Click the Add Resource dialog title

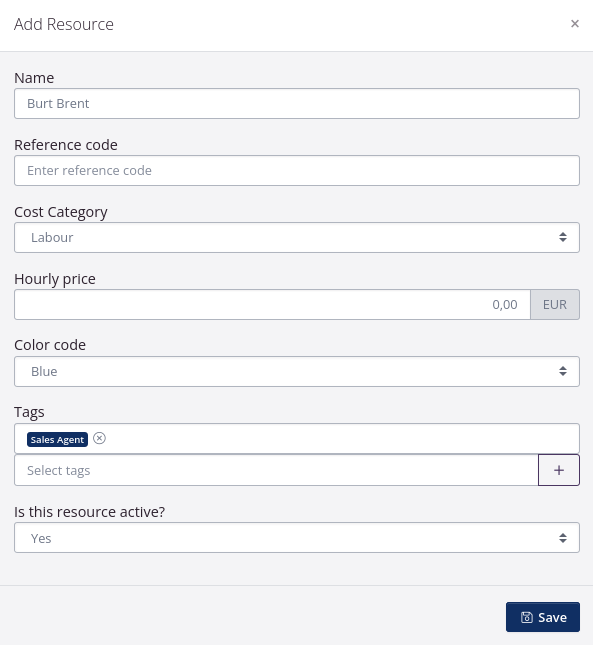coord(64,24)
